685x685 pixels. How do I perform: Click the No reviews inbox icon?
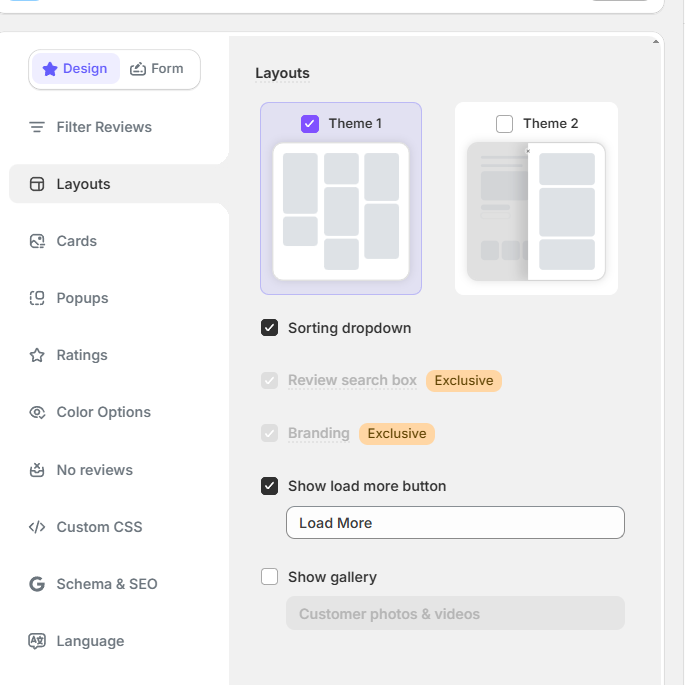tap(37, 470)
